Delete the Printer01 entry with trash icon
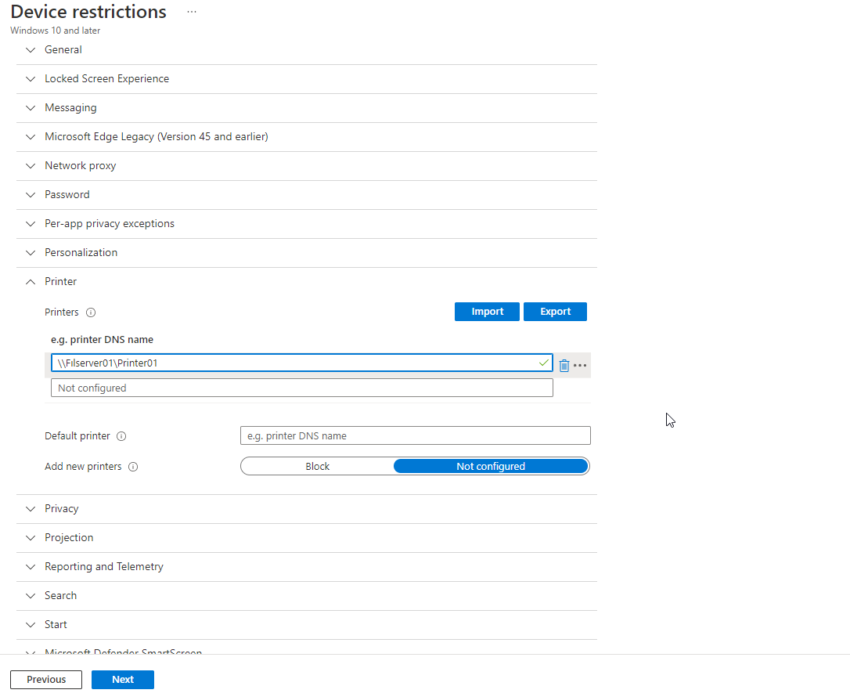Screen dimensions: 850x697 [564, 365]
